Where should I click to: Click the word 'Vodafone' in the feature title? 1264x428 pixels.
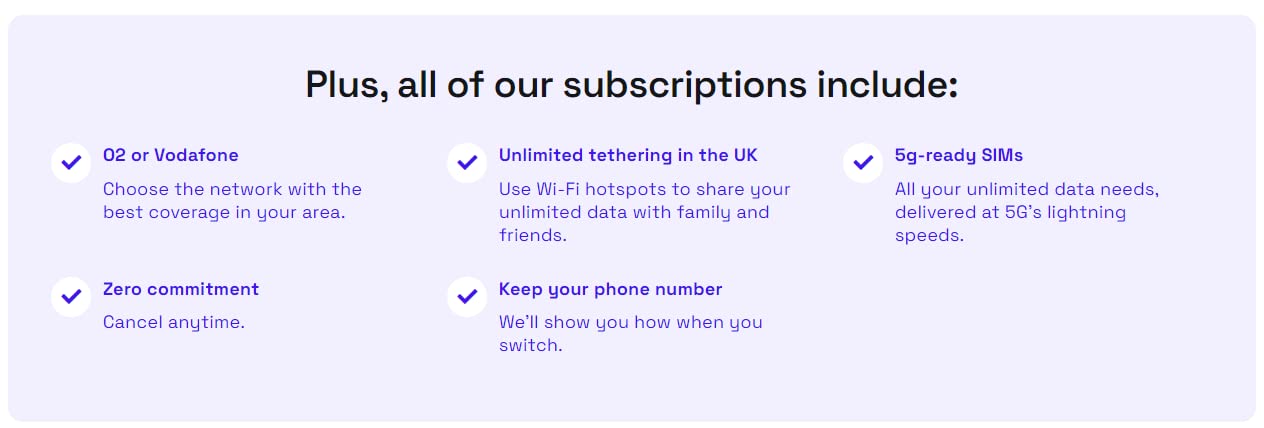[x=196, y=155]
